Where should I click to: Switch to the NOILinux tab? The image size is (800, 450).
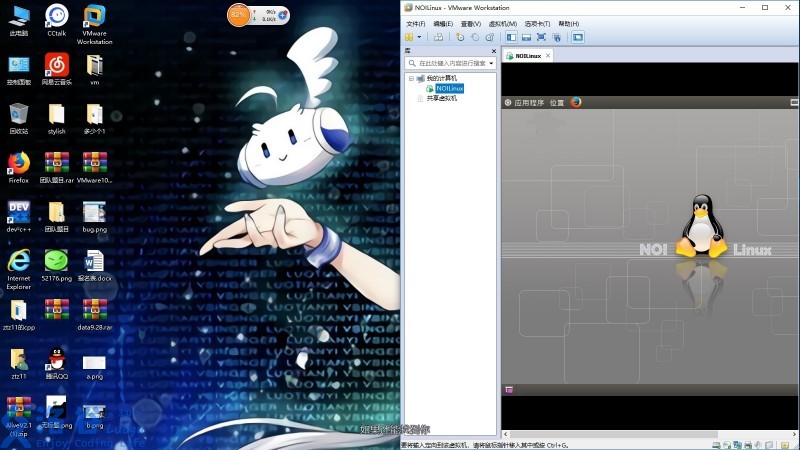pos(528,56)
